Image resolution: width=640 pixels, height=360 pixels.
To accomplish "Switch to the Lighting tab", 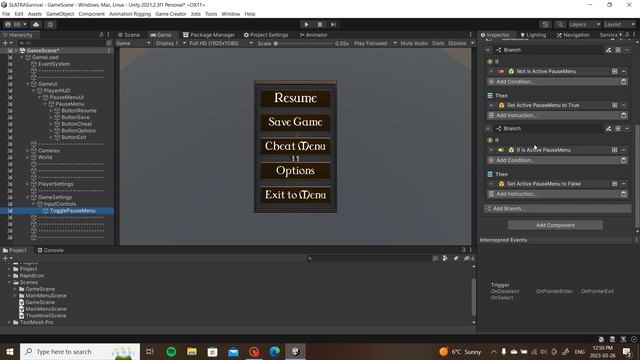I will coord(533,35).
